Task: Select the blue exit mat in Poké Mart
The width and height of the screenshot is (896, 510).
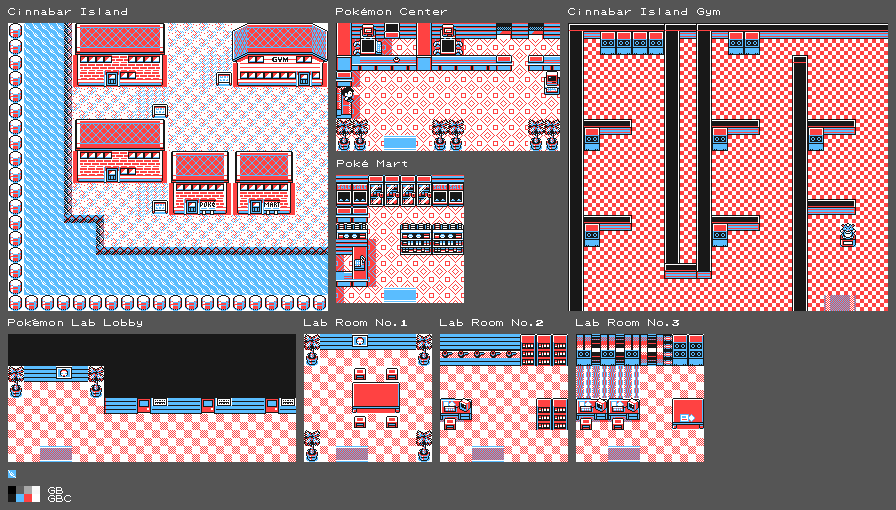Action: pos(400,296)
